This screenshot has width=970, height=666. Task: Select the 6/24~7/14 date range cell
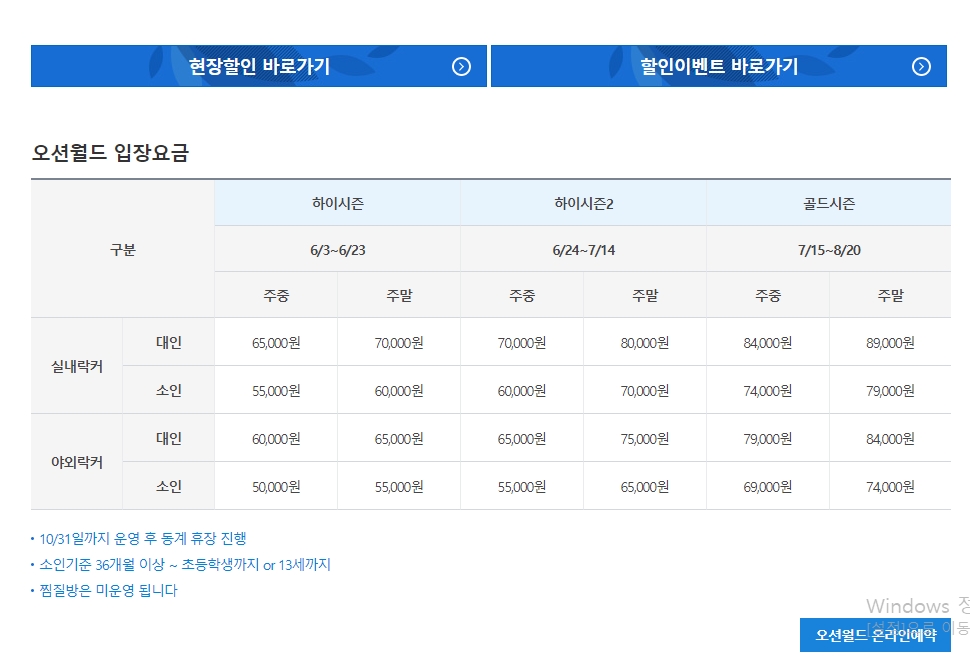click(583, 250)
